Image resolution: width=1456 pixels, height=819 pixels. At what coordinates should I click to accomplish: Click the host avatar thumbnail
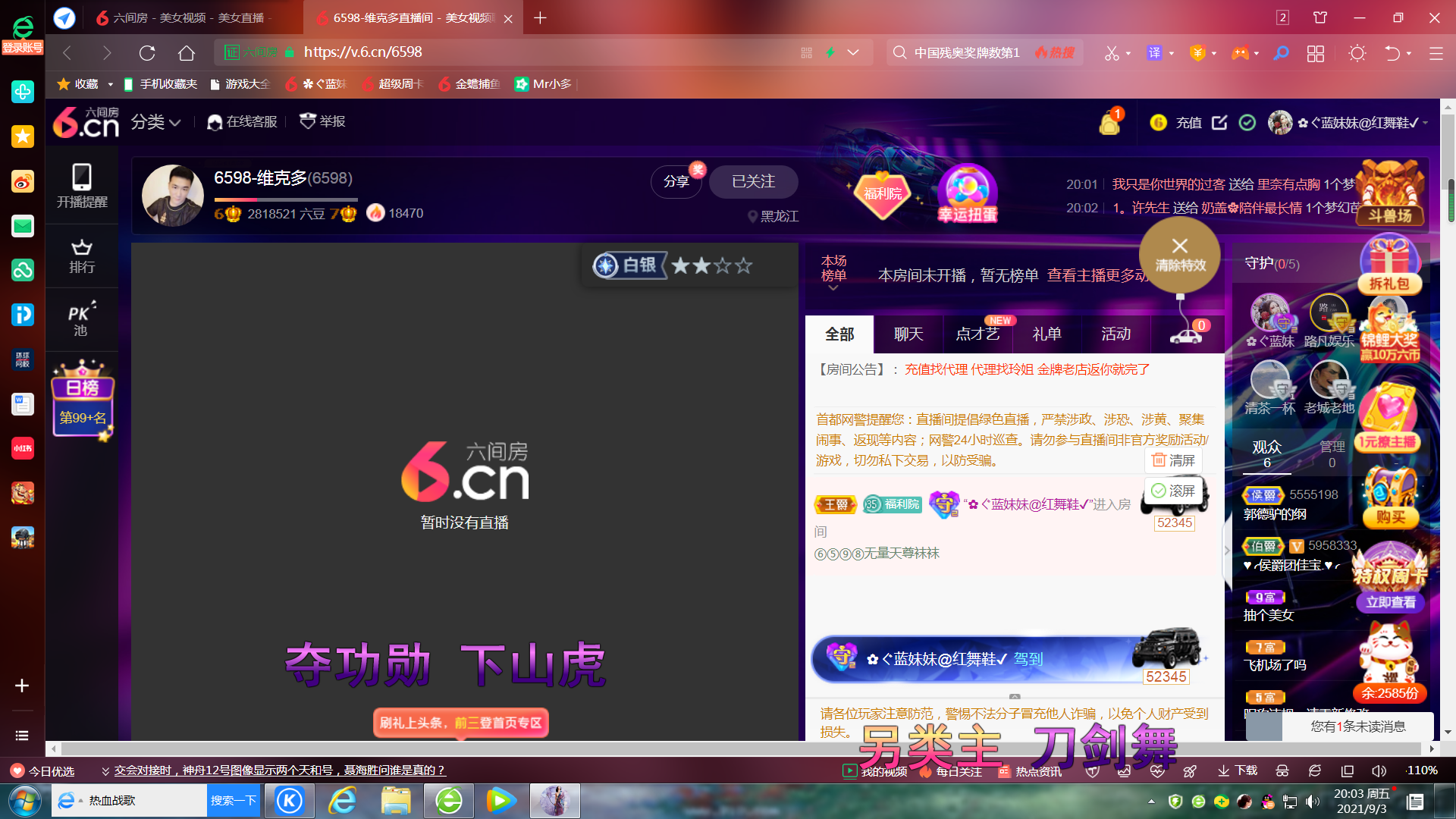coord(173,196)
